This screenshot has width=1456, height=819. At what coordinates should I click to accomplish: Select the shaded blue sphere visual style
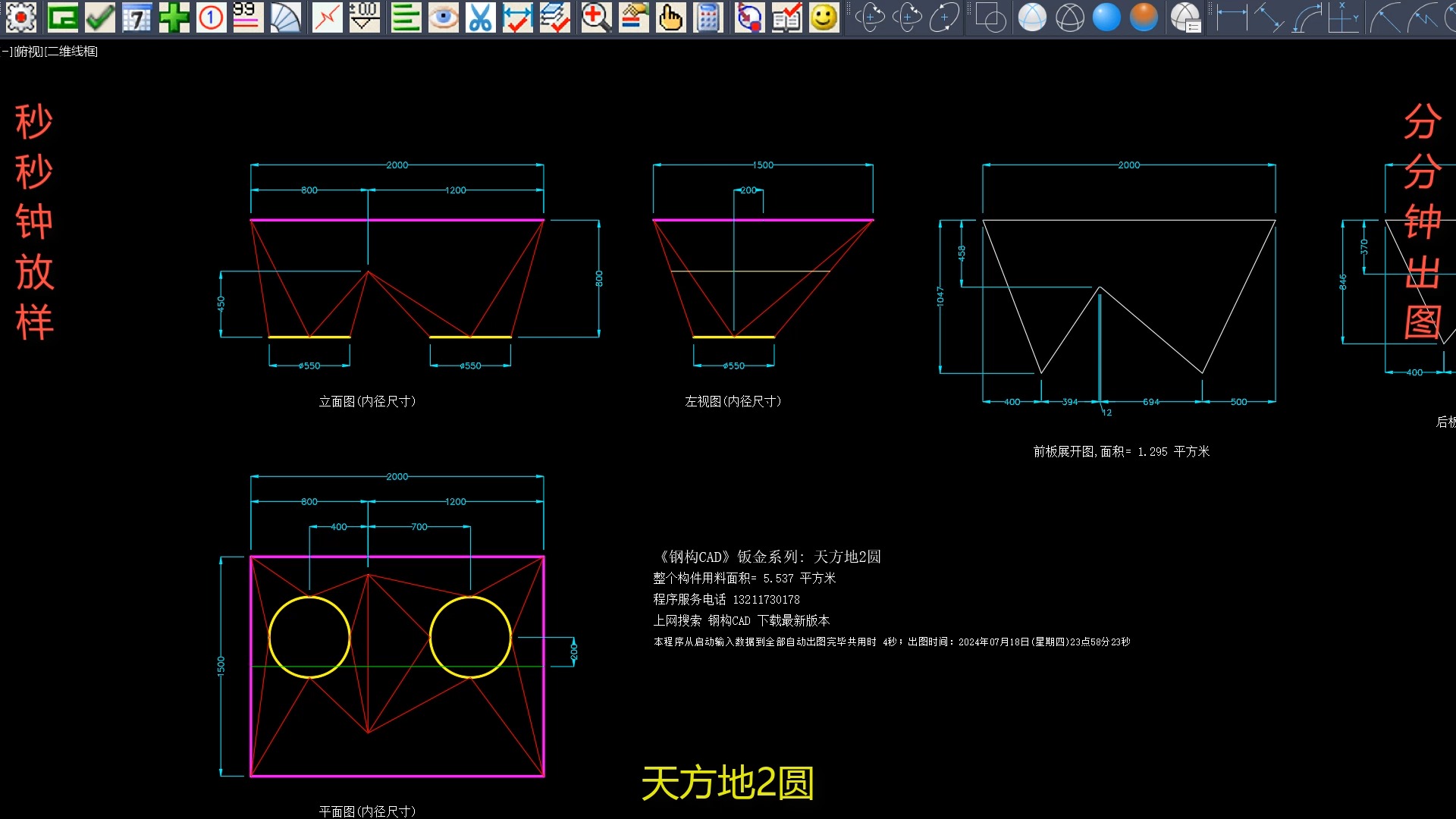(1106, 17)
